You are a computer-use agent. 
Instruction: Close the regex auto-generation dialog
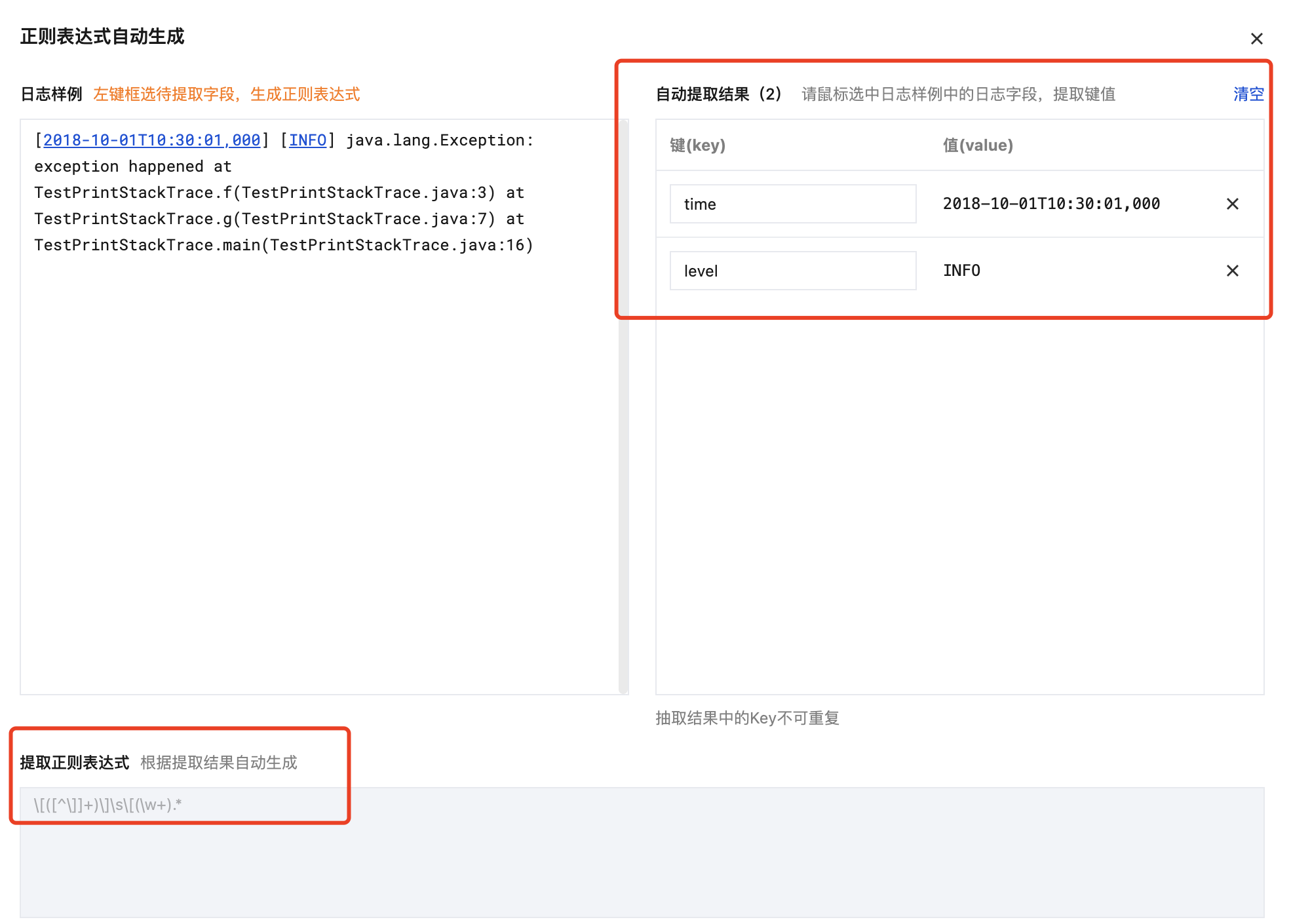pyautogui.click(x=1256, y=39)
